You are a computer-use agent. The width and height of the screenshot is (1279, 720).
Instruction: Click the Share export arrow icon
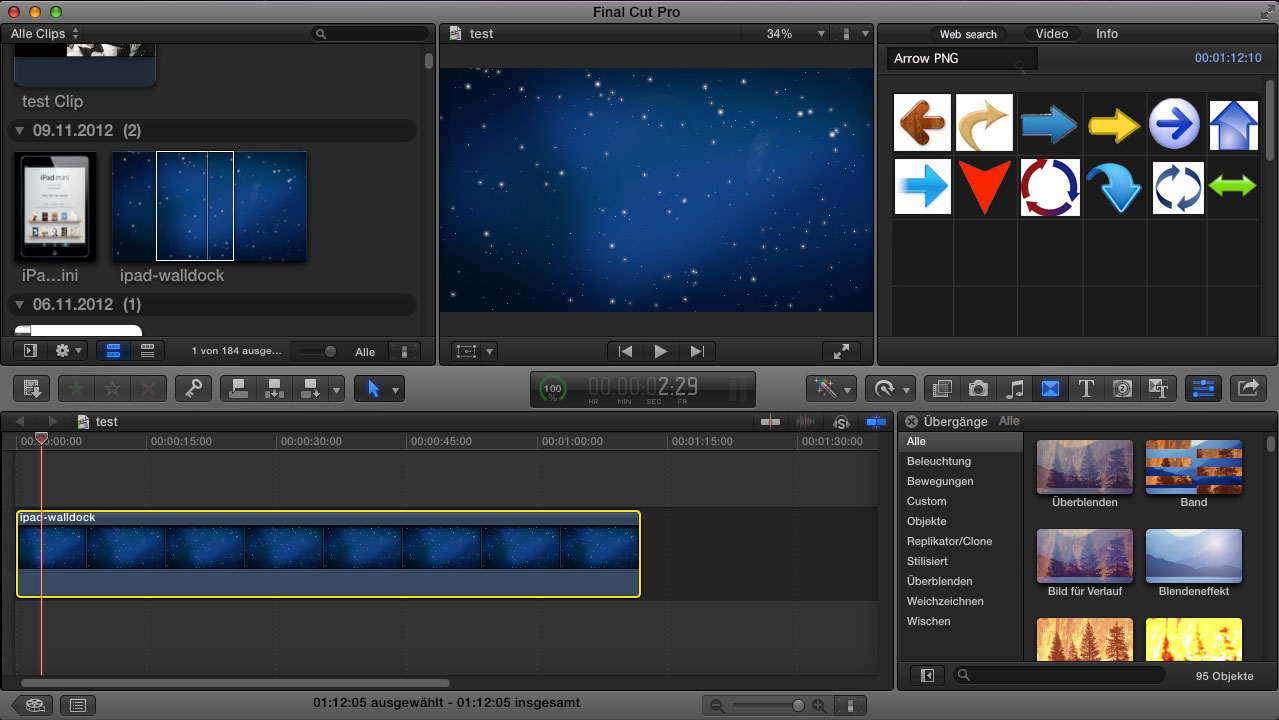[x=1248, y=388]
